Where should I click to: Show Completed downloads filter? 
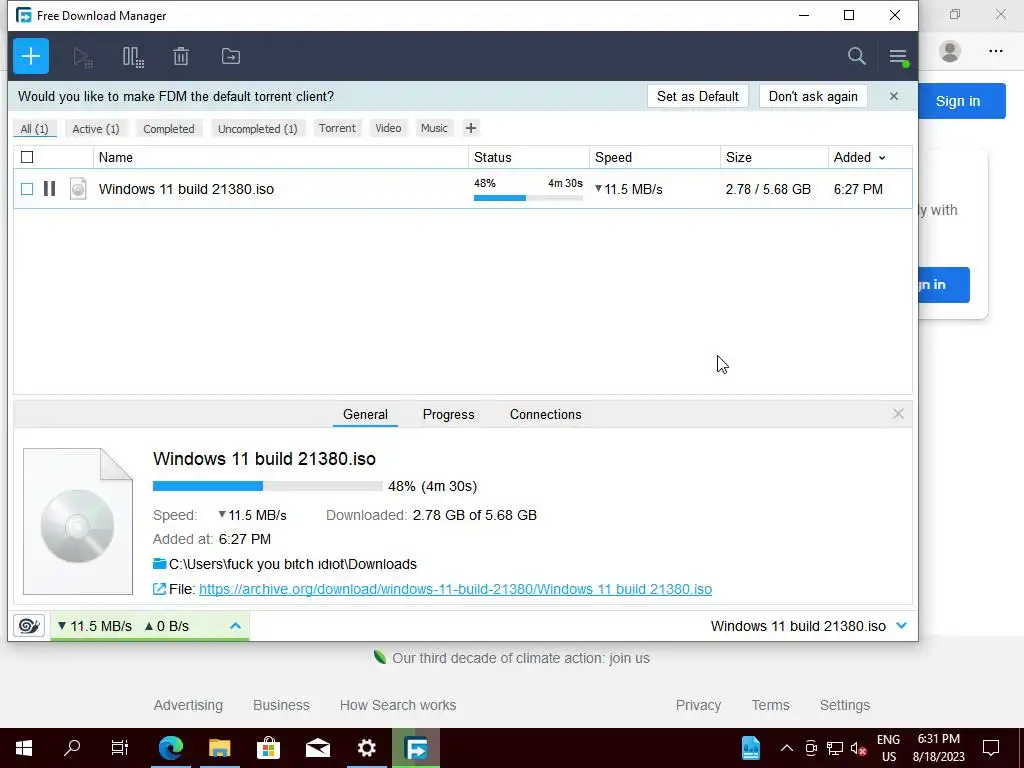tap(168, 129)
